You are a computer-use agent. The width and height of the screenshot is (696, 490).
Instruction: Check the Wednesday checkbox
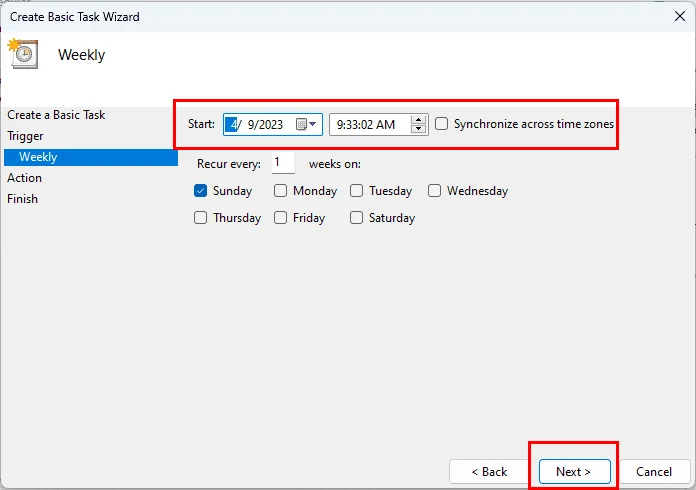434,191
